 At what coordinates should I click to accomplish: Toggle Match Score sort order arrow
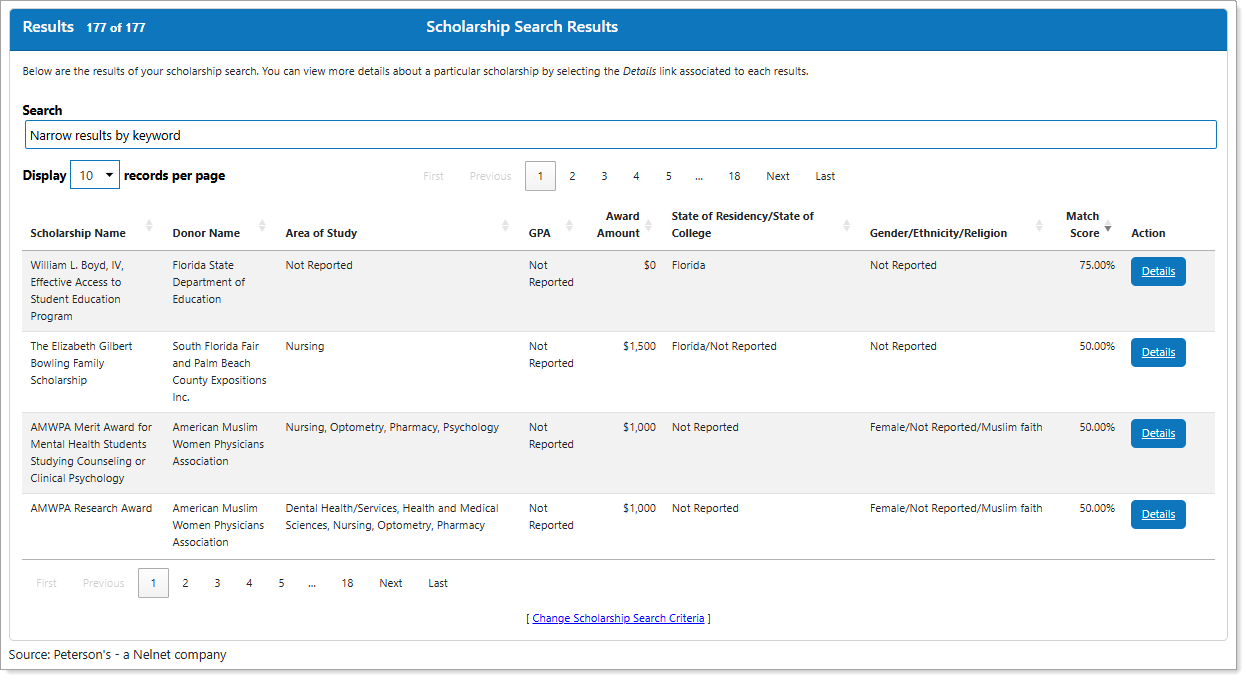1108,227
